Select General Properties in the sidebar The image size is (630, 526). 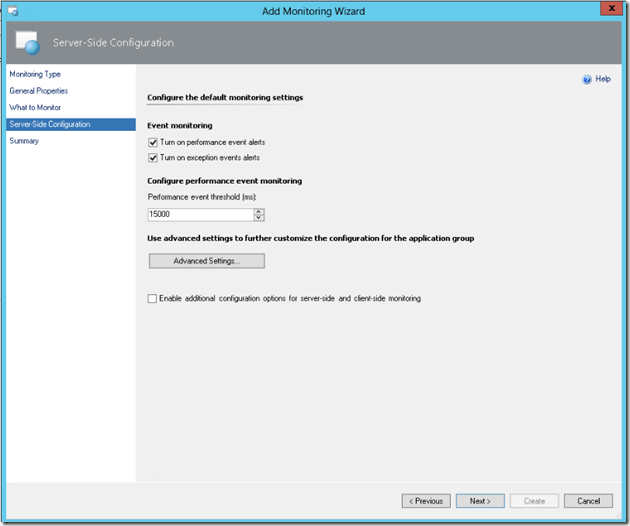coord(39,91)
